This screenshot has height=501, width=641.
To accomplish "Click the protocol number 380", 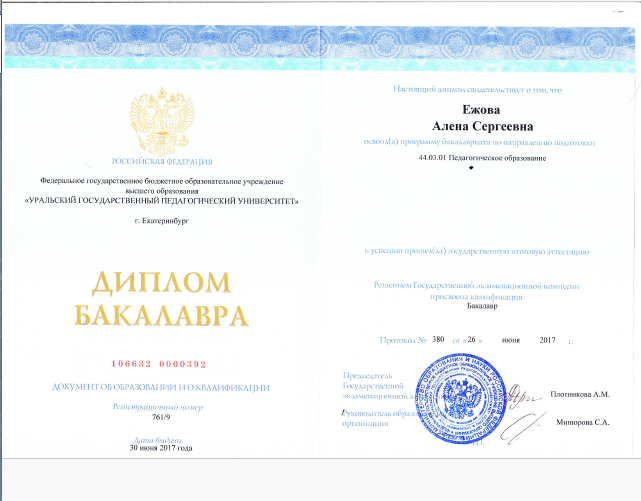I will tap(438, 340).
